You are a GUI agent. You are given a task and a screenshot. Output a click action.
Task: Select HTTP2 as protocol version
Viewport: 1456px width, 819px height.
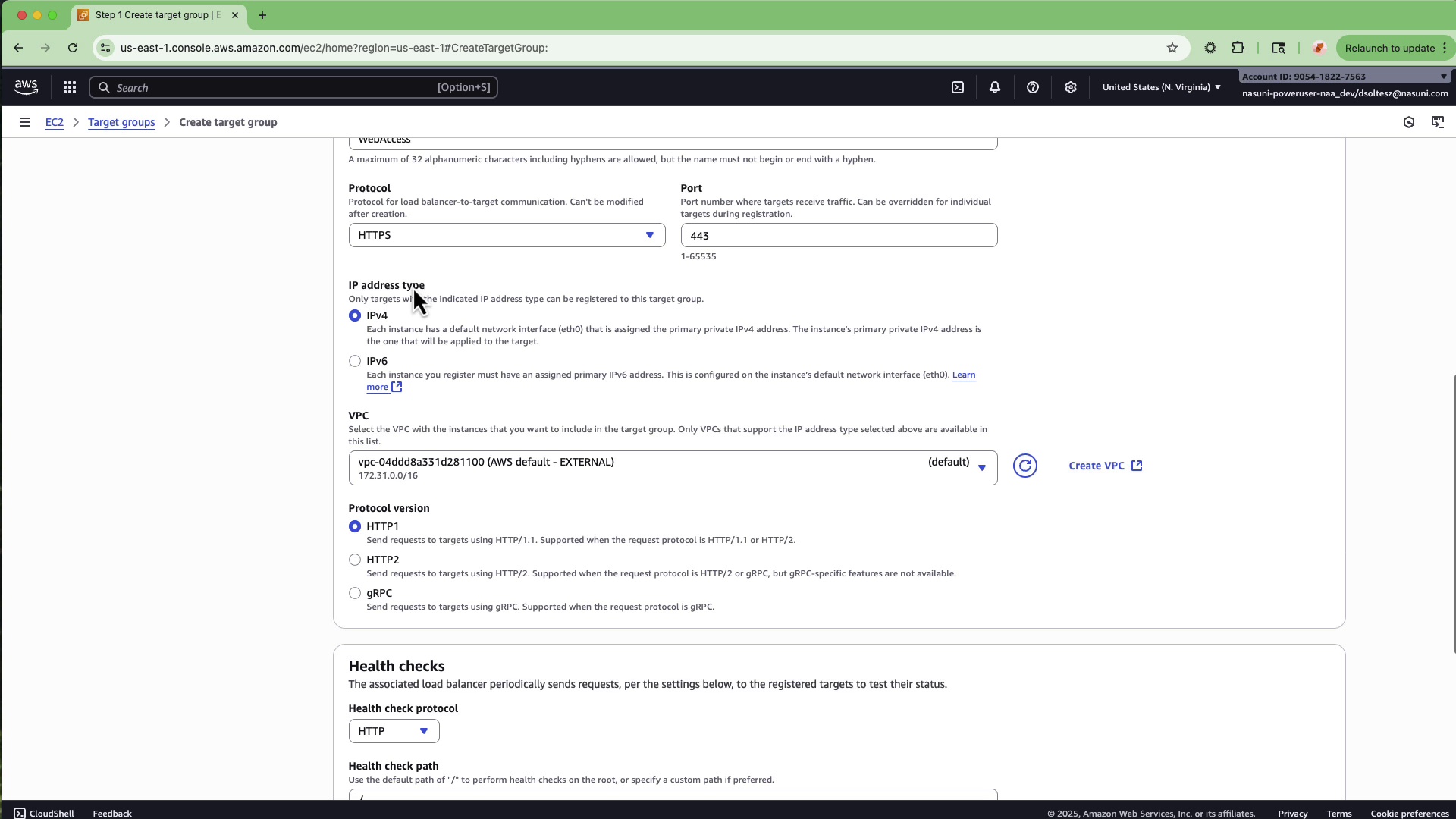(x=355, y=559)
